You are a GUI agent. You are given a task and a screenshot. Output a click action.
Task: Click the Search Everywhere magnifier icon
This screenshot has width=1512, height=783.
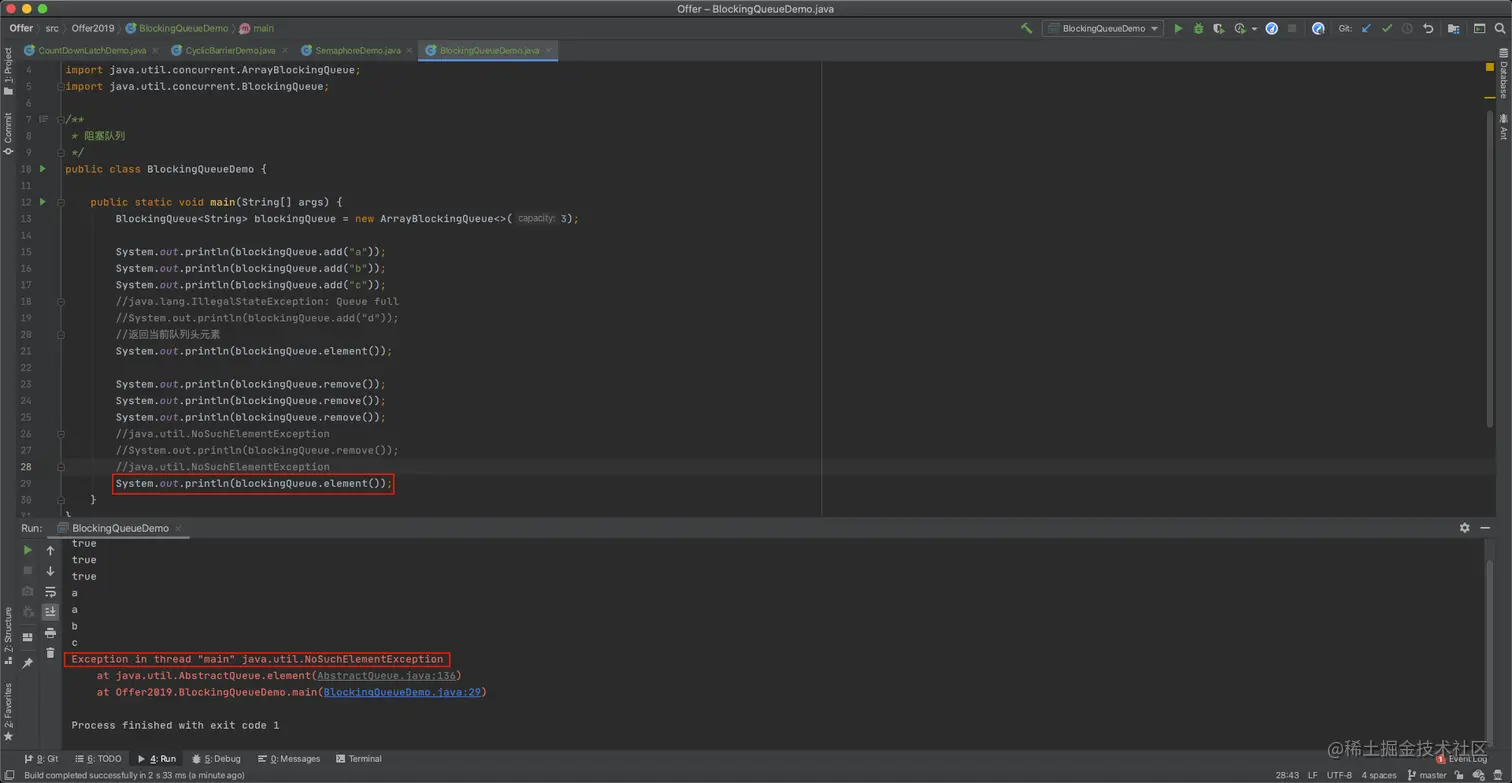point(1499,29)
